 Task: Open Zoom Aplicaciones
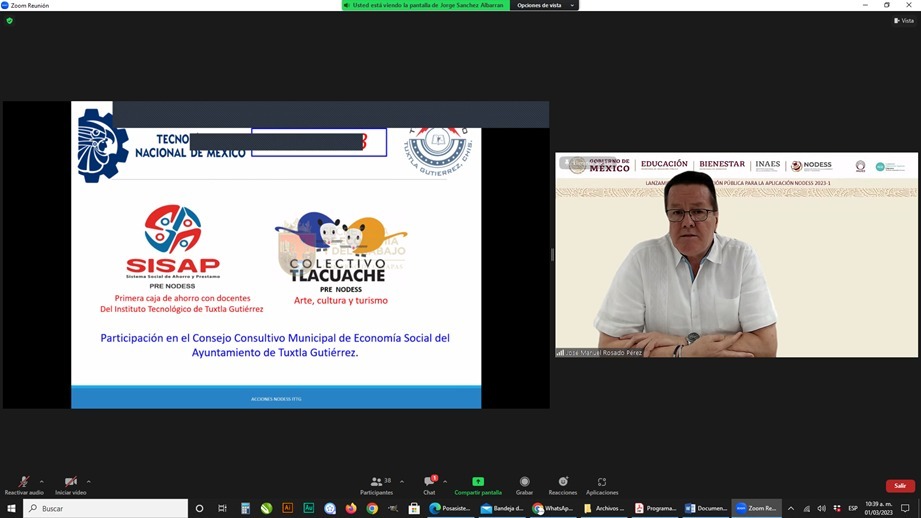pos(602,485)
